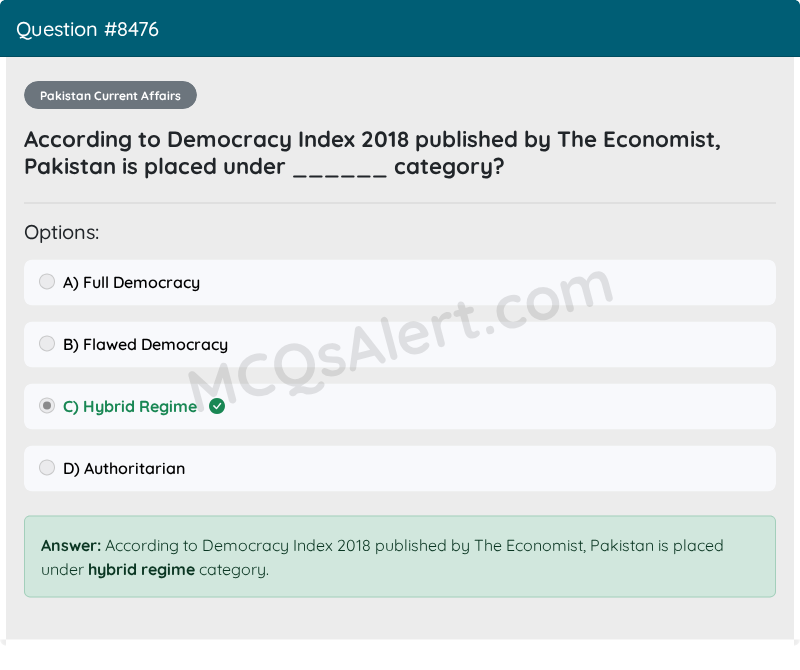This screenshot has height=670, width=800.
Task: Click the "D) Authoritarian" option text
Action: point(124,468)
